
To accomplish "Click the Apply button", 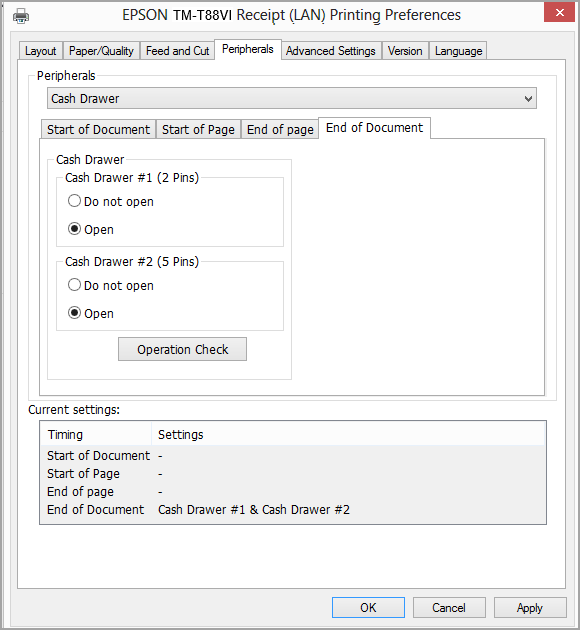I will (x=530, y=608).
